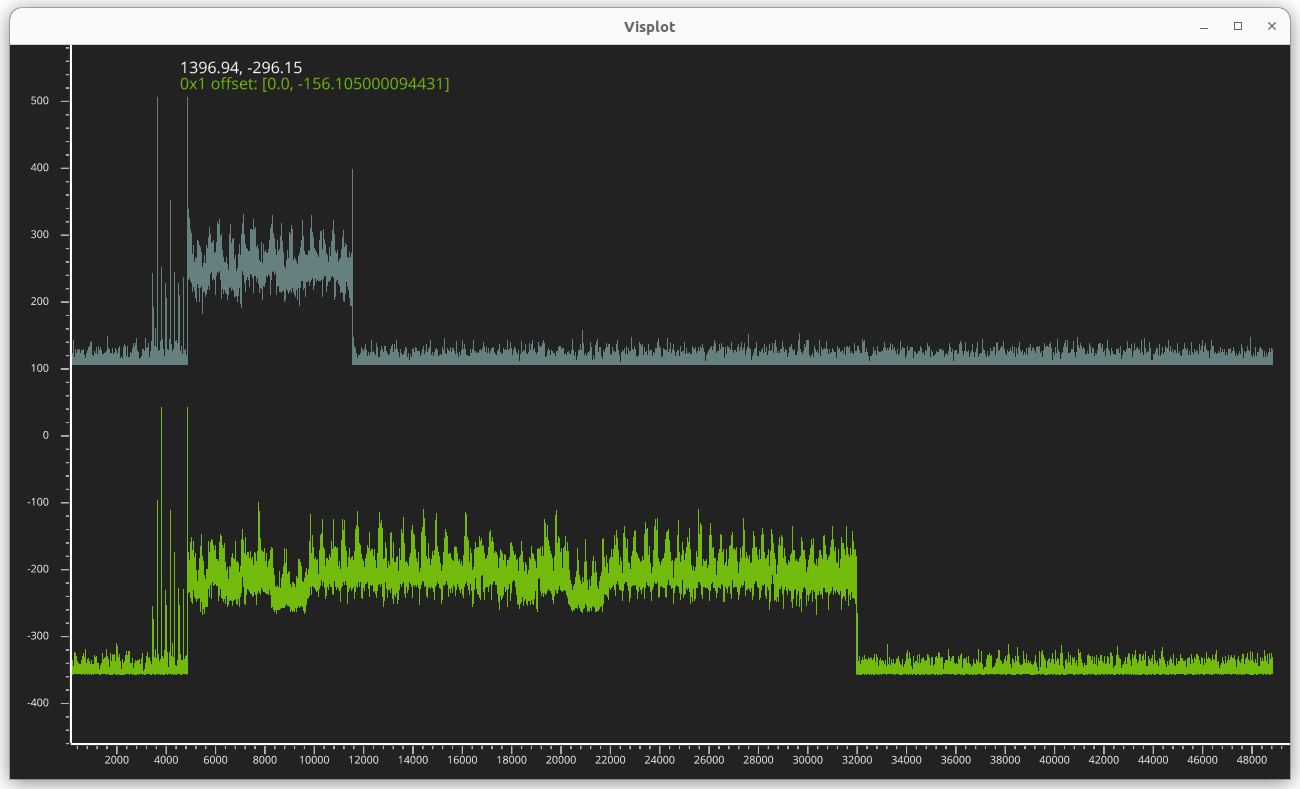This screenshot has width=1300, height=789.
Task: Click the 12000 tick label on x-axis
Action: (x=363, y=760)
